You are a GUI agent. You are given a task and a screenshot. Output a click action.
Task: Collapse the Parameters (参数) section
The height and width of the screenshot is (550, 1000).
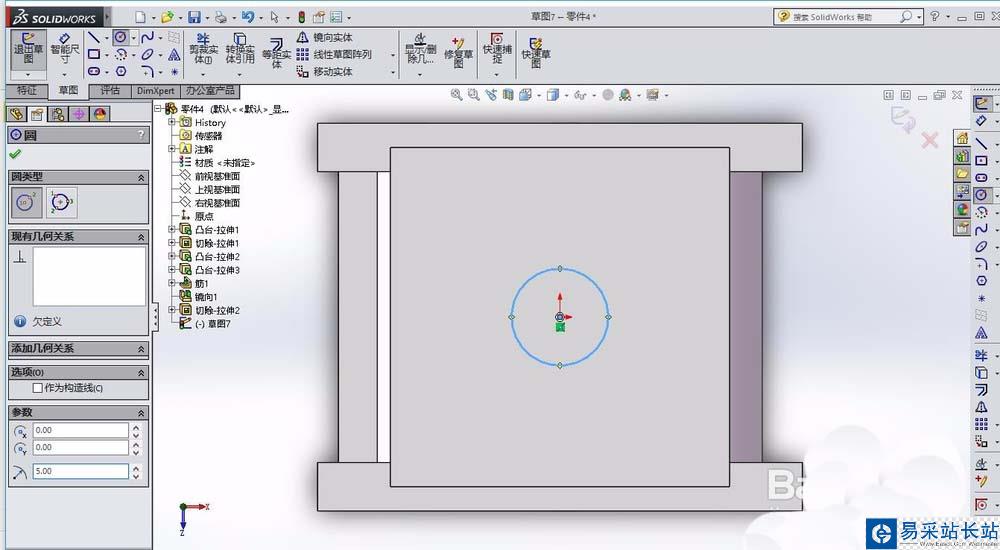tap(141, 413)
